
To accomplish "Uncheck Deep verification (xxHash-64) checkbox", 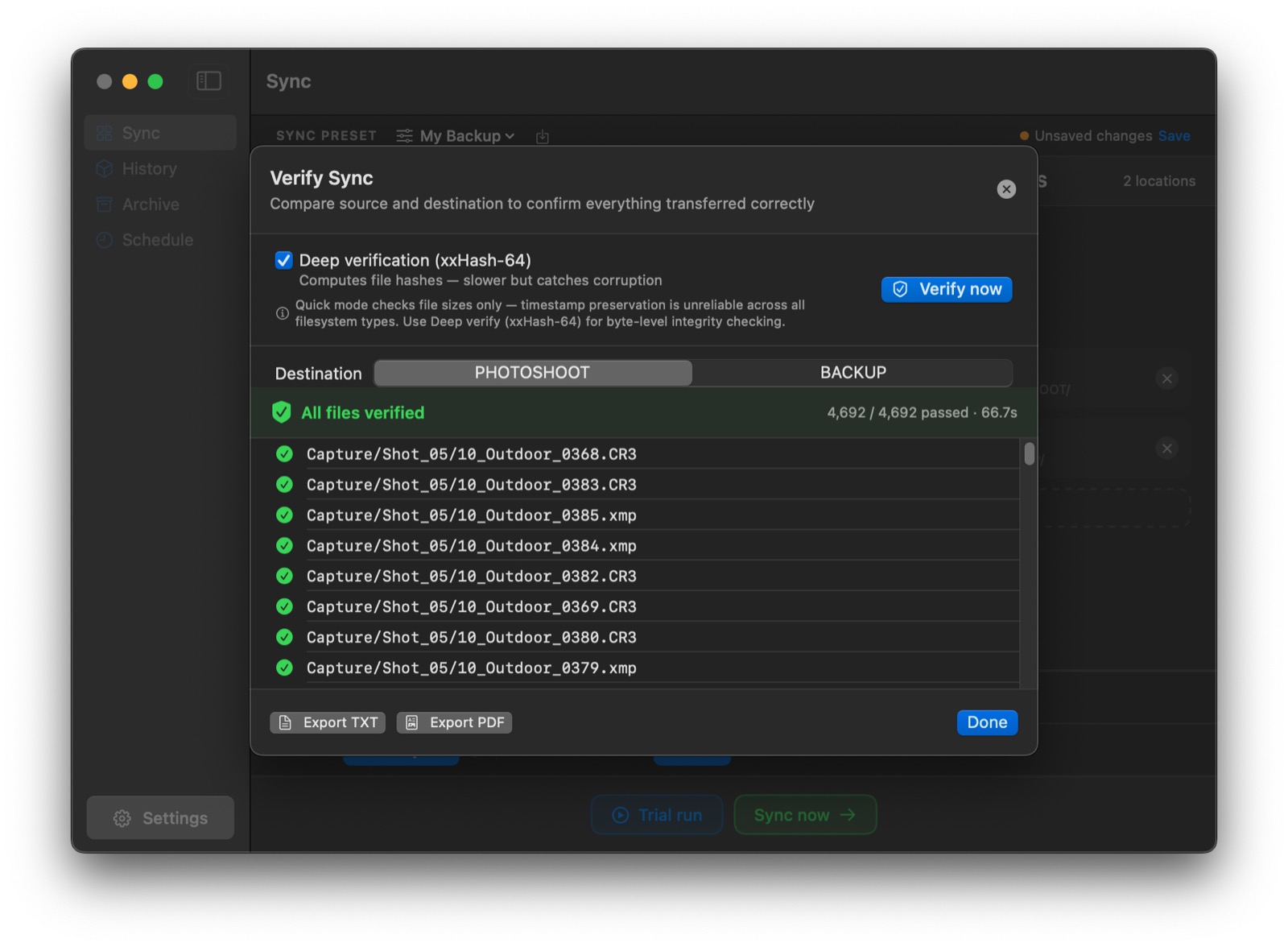I will tap(283, 260).
